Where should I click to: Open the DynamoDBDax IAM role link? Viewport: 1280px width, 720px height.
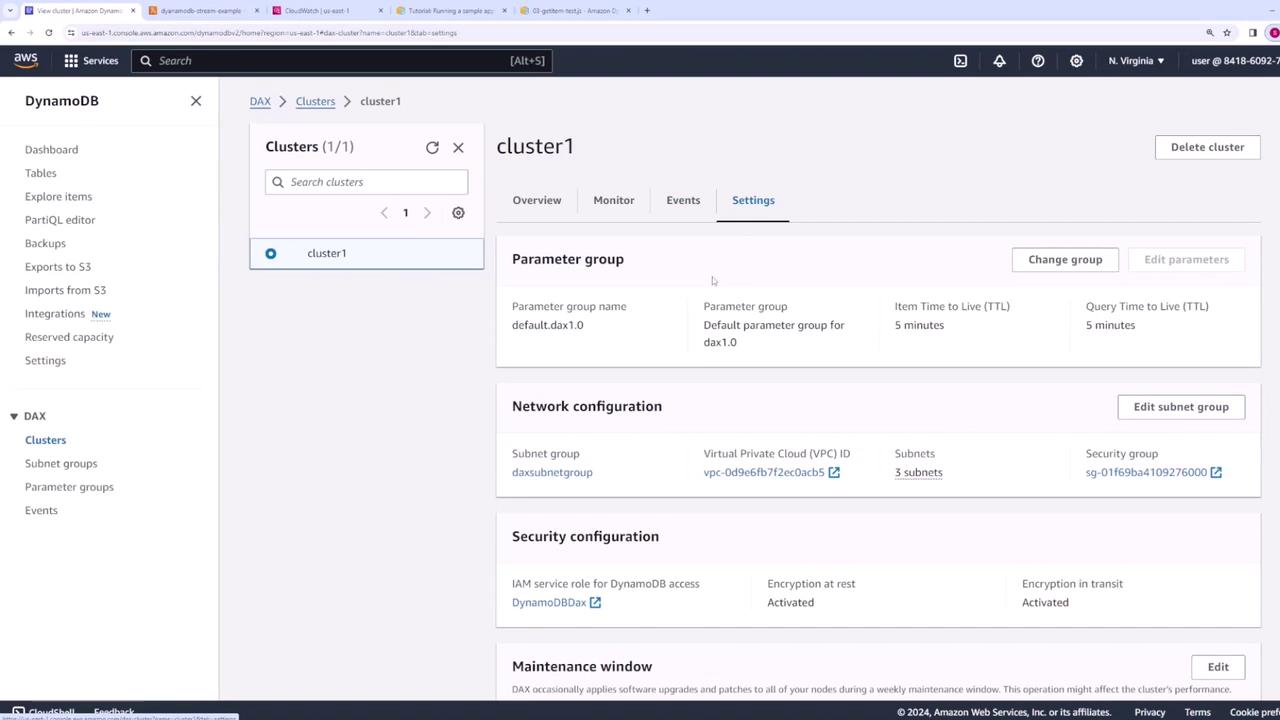[x=549, y=603]
